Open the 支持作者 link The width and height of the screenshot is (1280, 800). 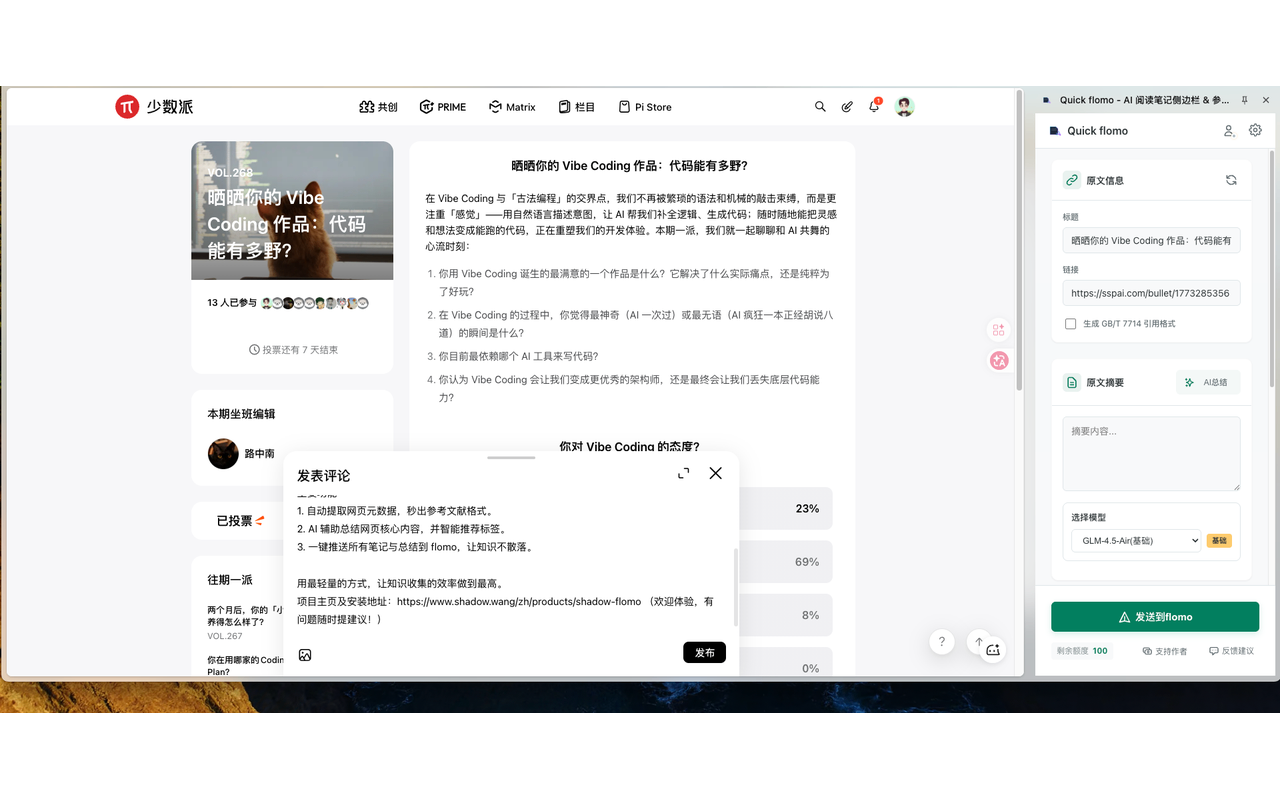[x=1165, y=651]
